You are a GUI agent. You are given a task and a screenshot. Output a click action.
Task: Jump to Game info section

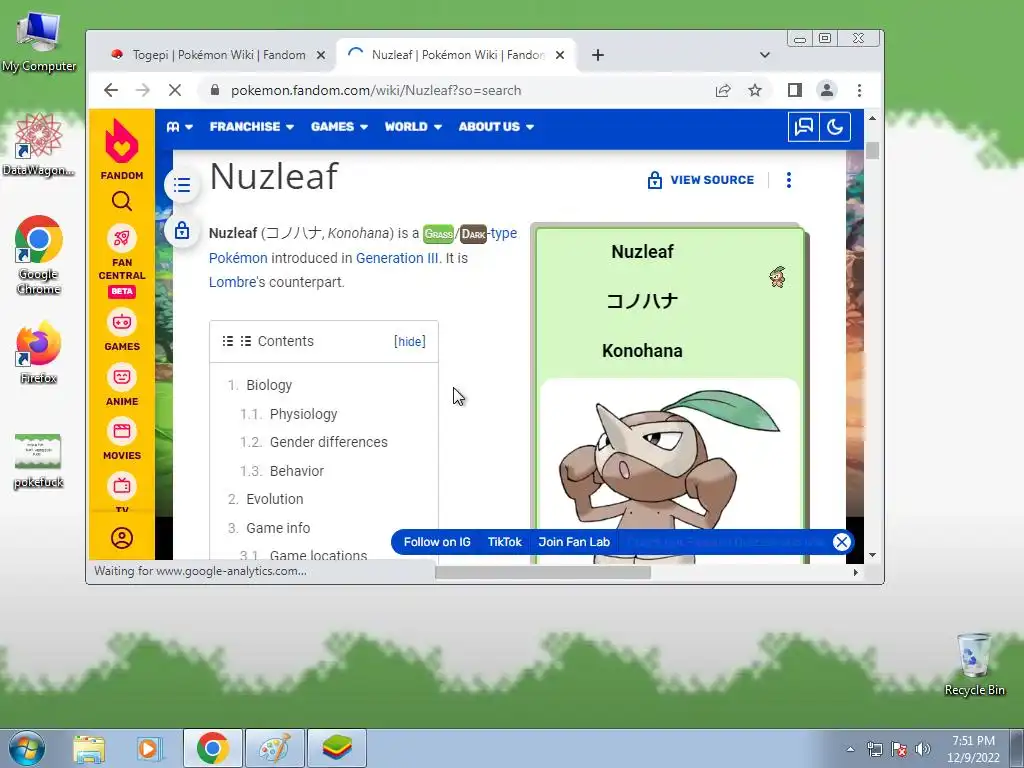[x=278, y=528]
